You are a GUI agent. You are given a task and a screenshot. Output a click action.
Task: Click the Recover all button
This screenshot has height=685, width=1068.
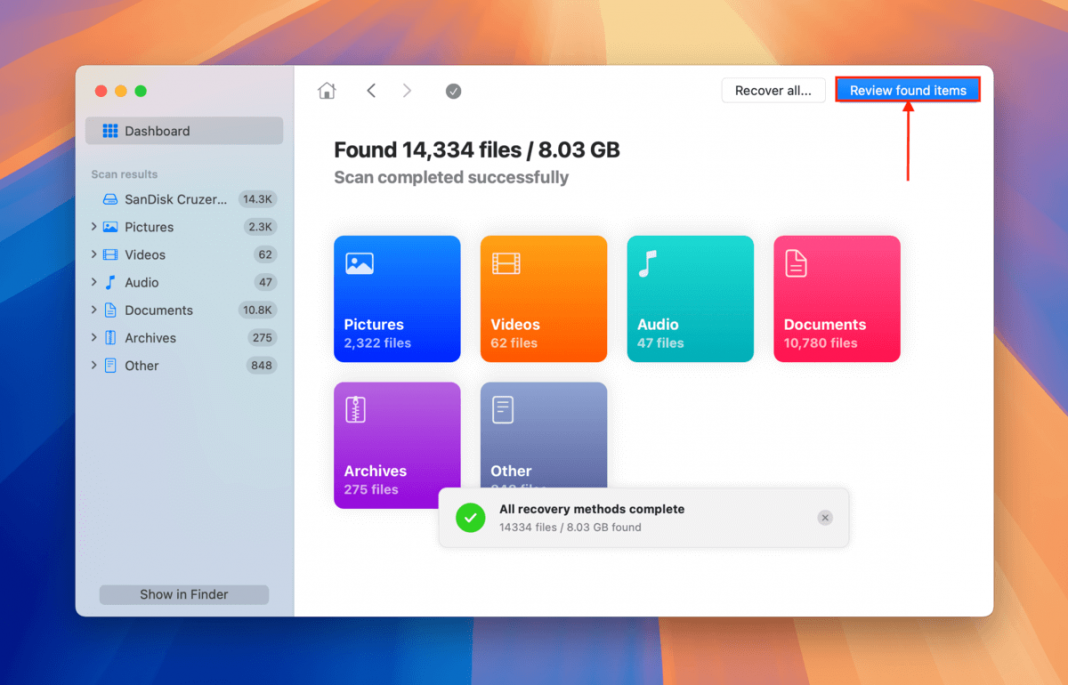(x=773, y=90)
